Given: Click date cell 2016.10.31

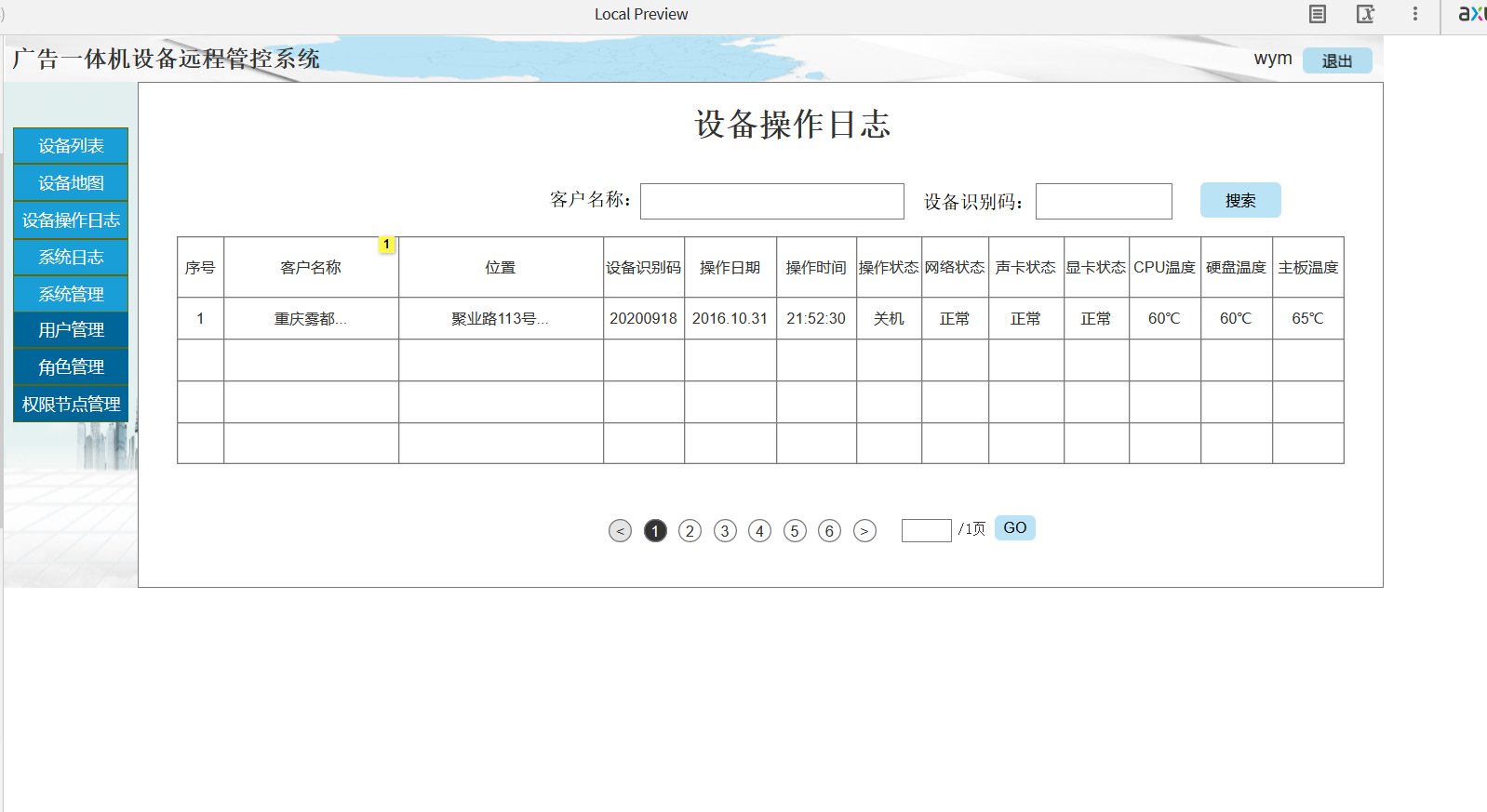Looking at the screenshot, I should pos(730,318).
